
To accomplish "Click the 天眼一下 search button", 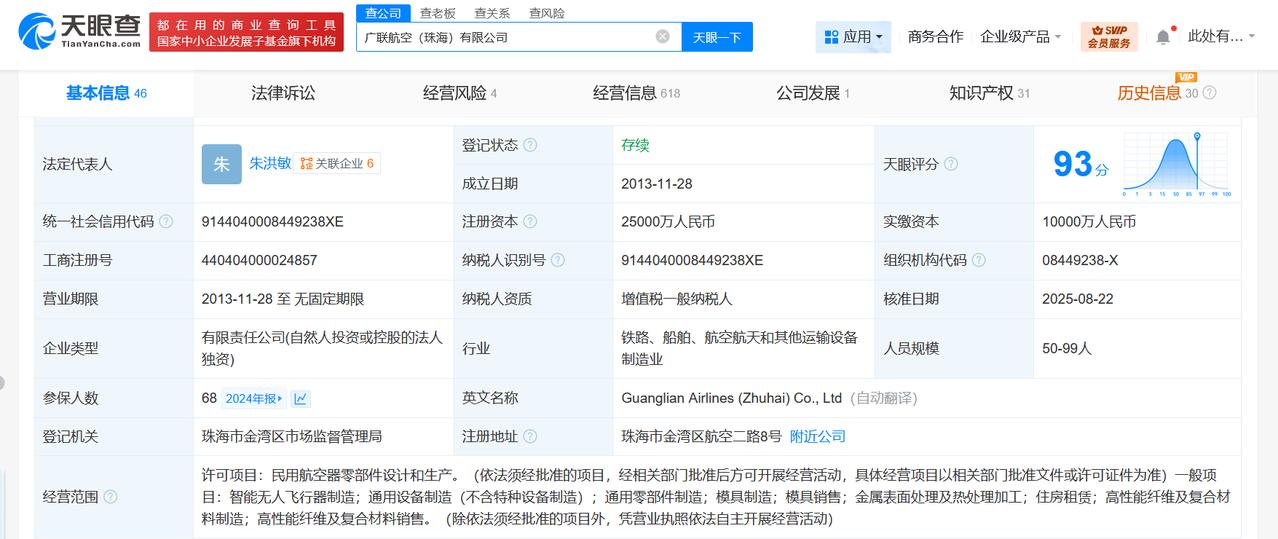I will coord(717,37).
